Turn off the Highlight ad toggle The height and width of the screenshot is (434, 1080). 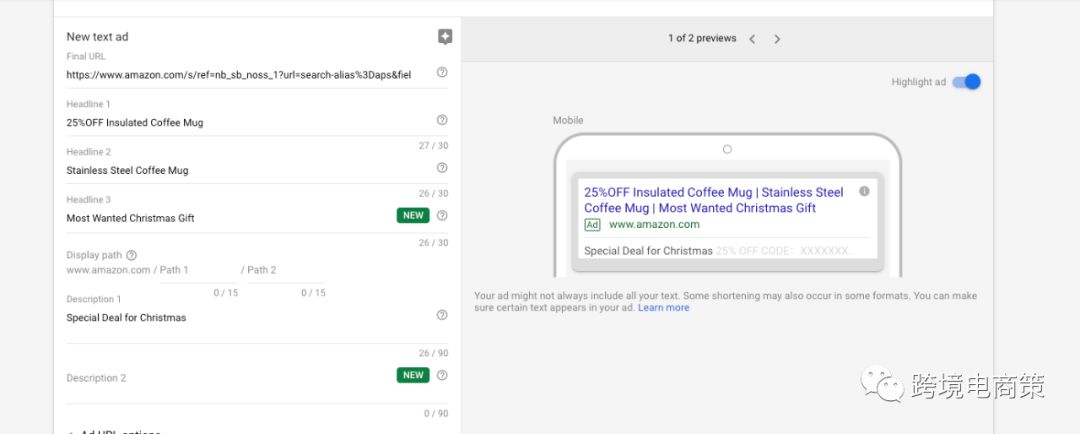966,82
